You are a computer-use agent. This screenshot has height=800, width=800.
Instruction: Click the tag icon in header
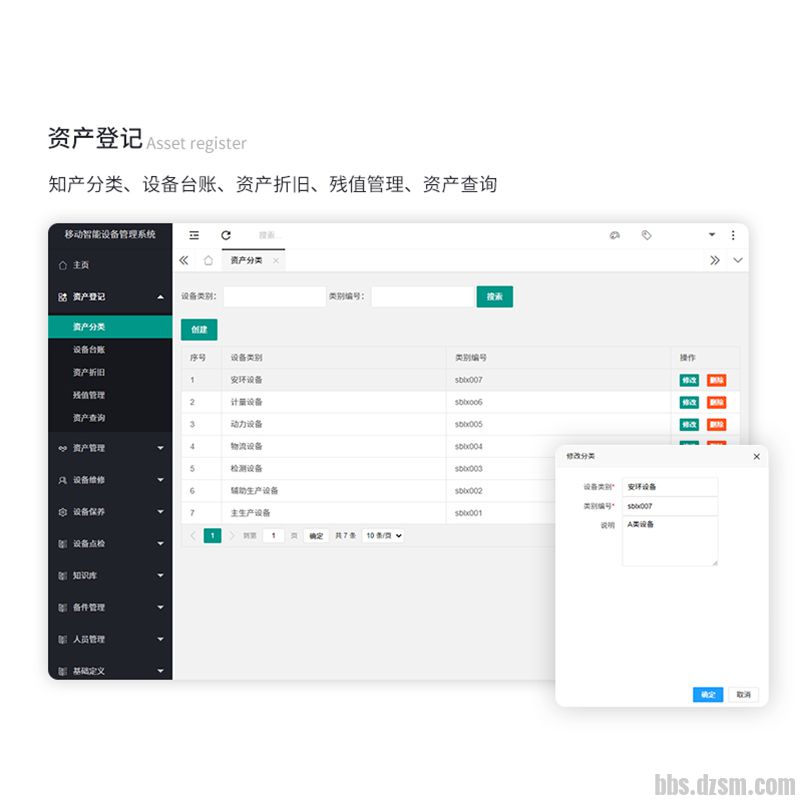(647, 235)
